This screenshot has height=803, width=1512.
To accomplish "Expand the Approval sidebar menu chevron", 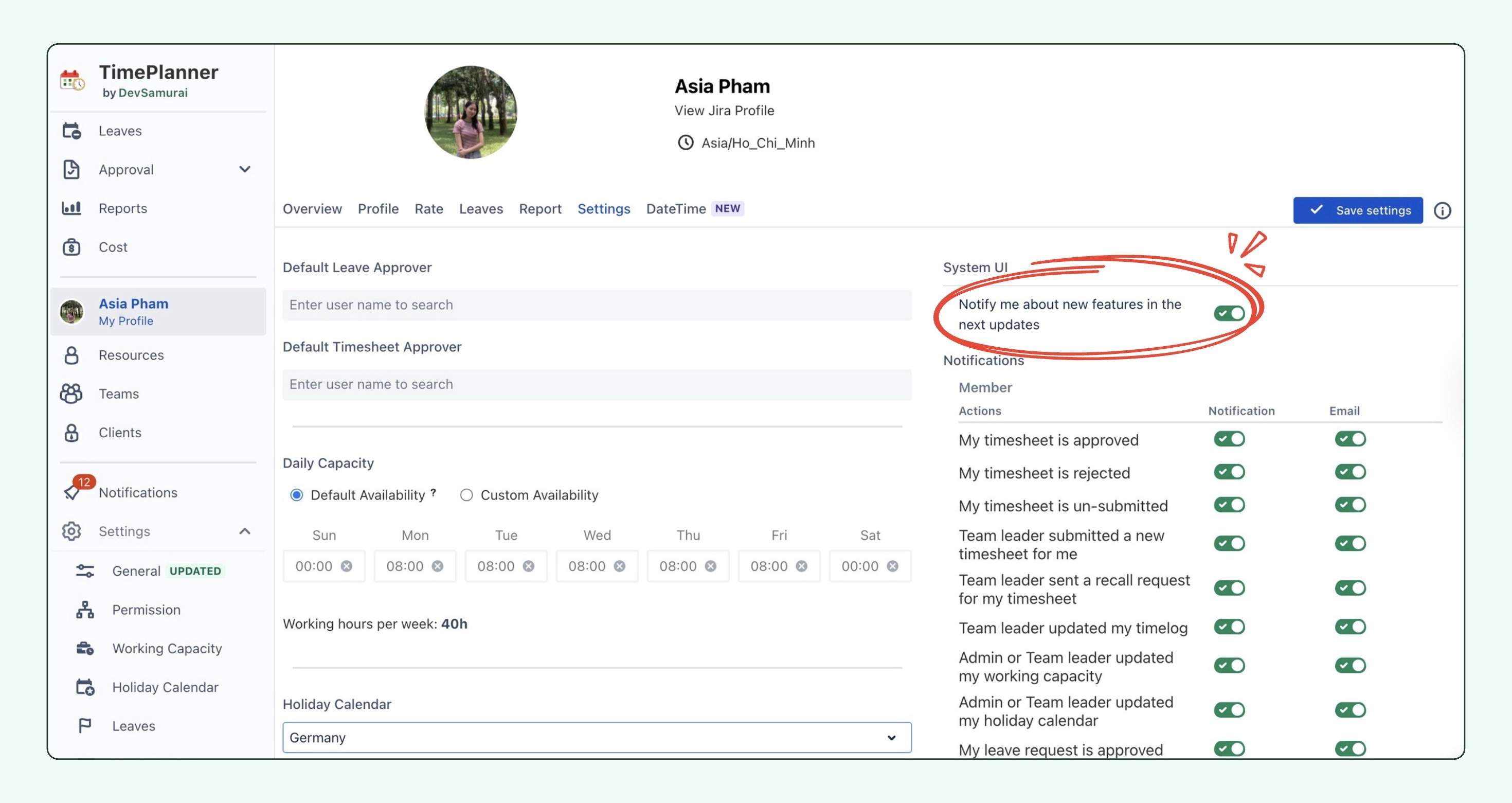I will [245, 169].
